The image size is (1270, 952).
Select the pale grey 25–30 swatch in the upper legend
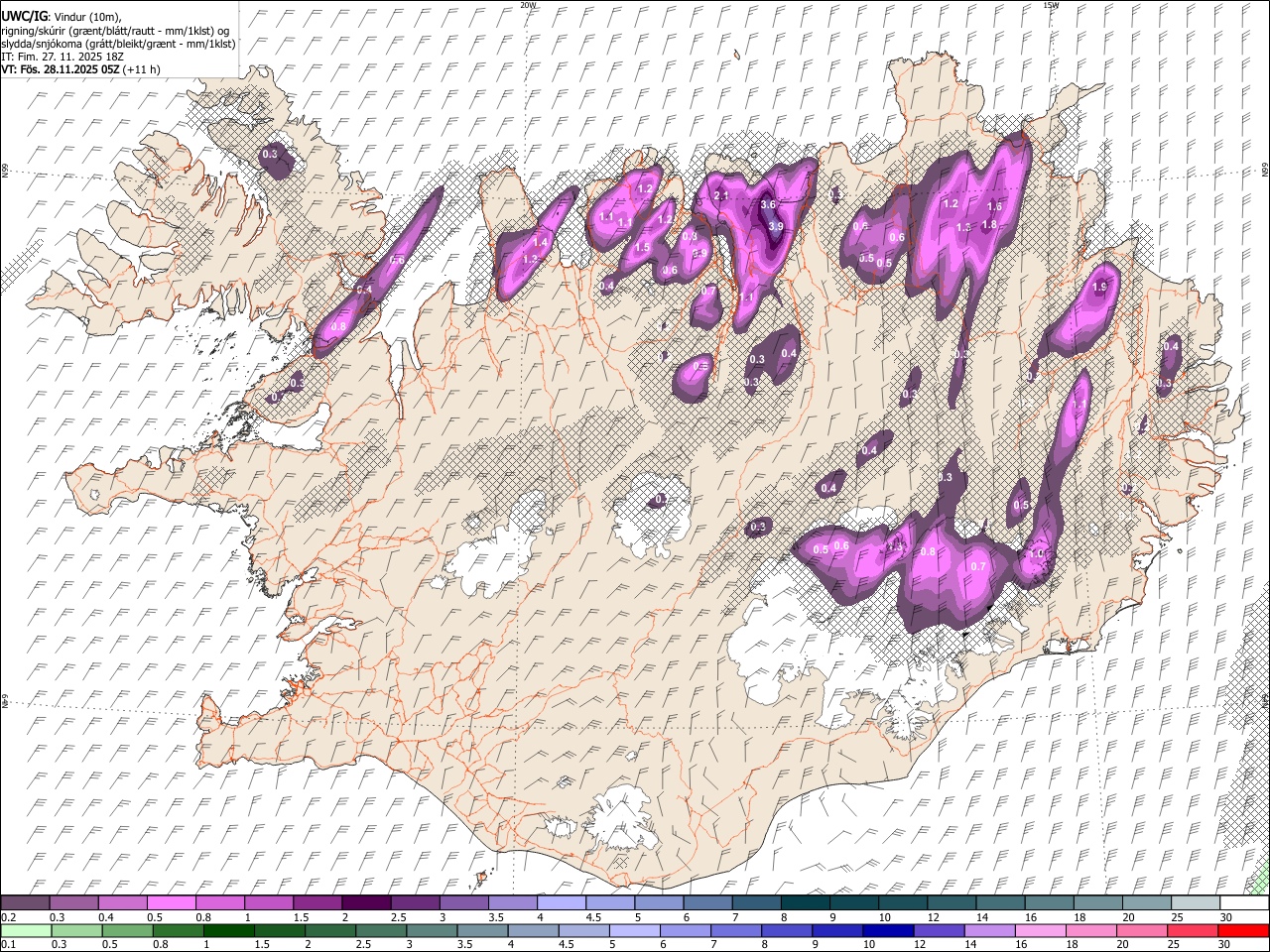point(1195,903)
